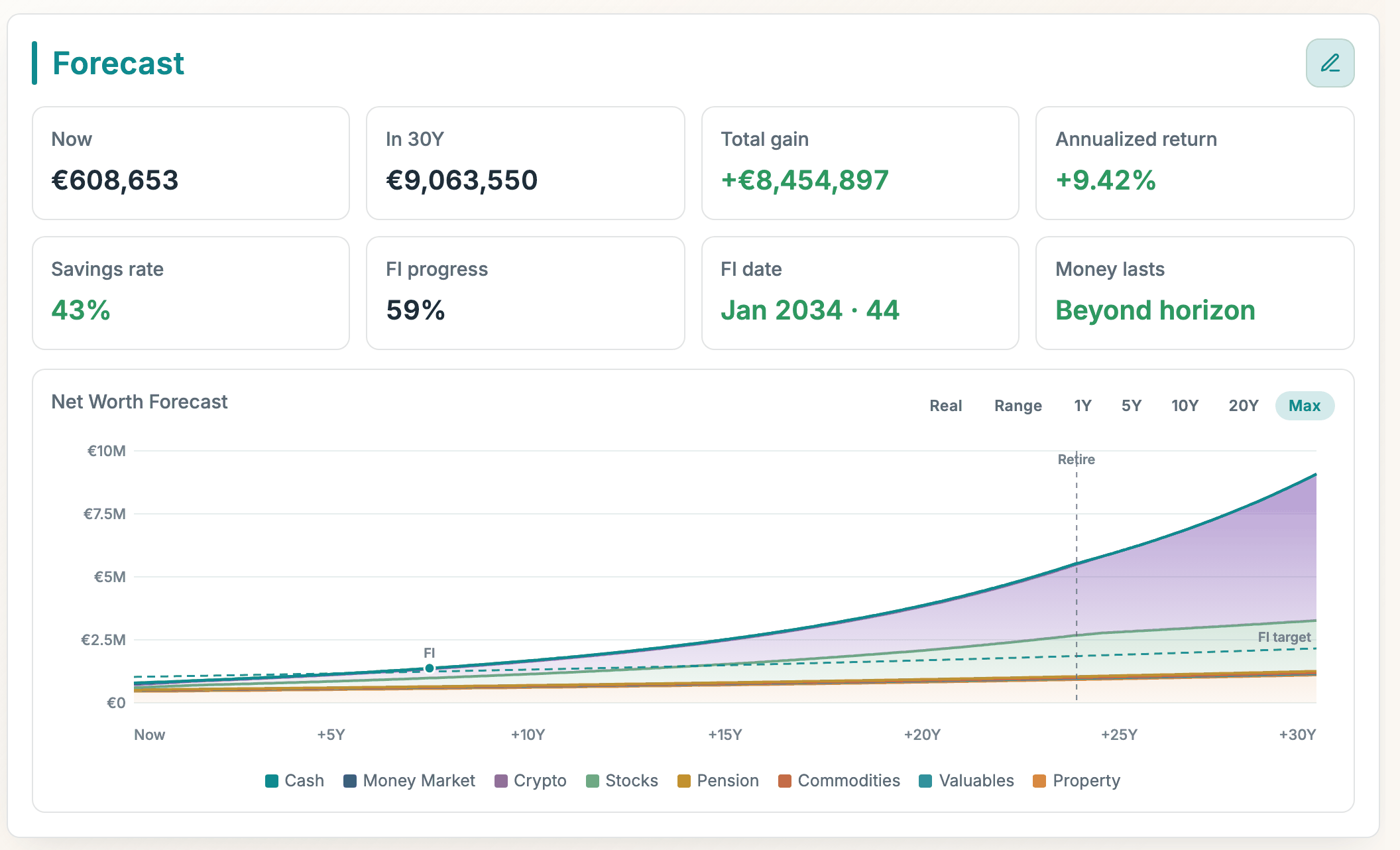This screenshot has height=850, width=1400.
Task: Click the €2.5M axis label
Action: [x=103, y=640]
